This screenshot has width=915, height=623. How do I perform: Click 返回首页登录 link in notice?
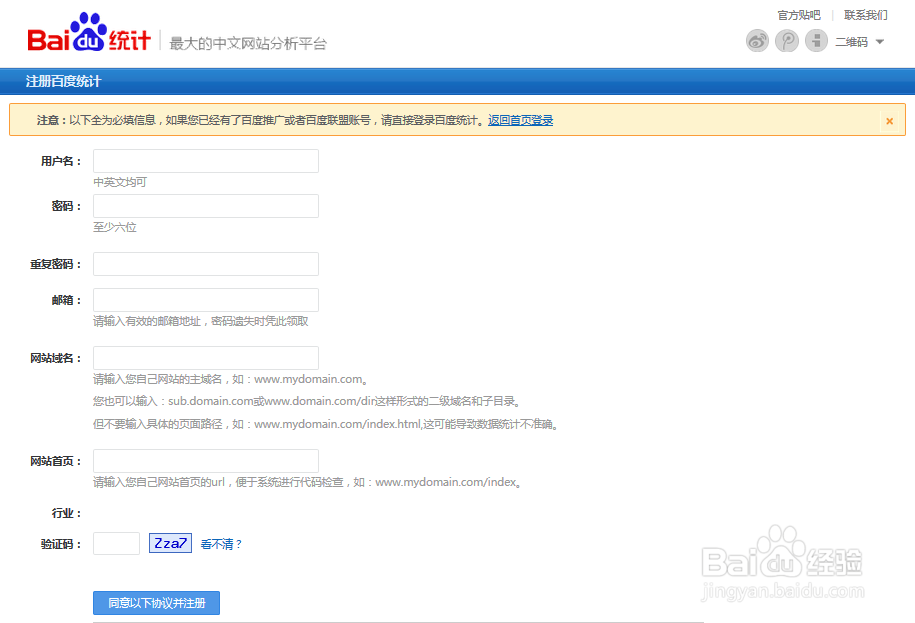click(x=520, y=121)
